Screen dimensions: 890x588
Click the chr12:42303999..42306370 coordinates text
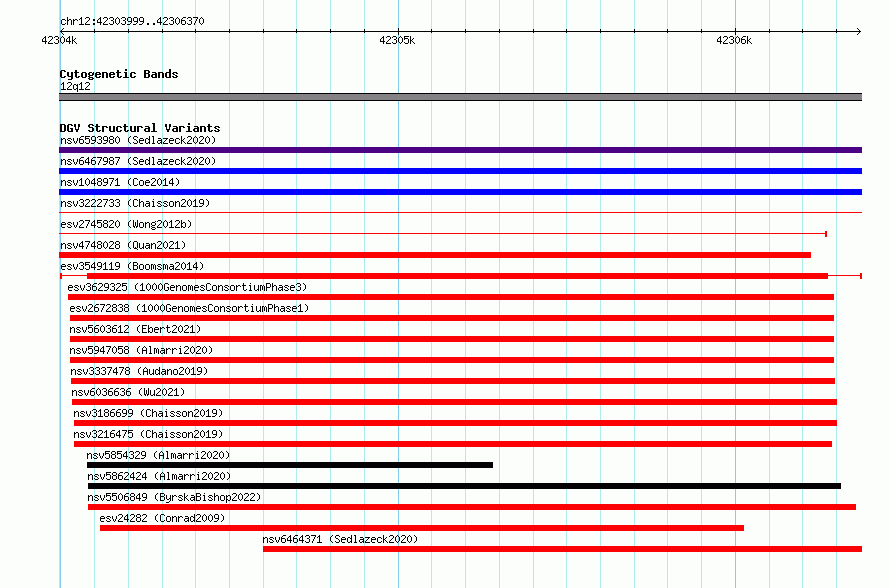132,21
